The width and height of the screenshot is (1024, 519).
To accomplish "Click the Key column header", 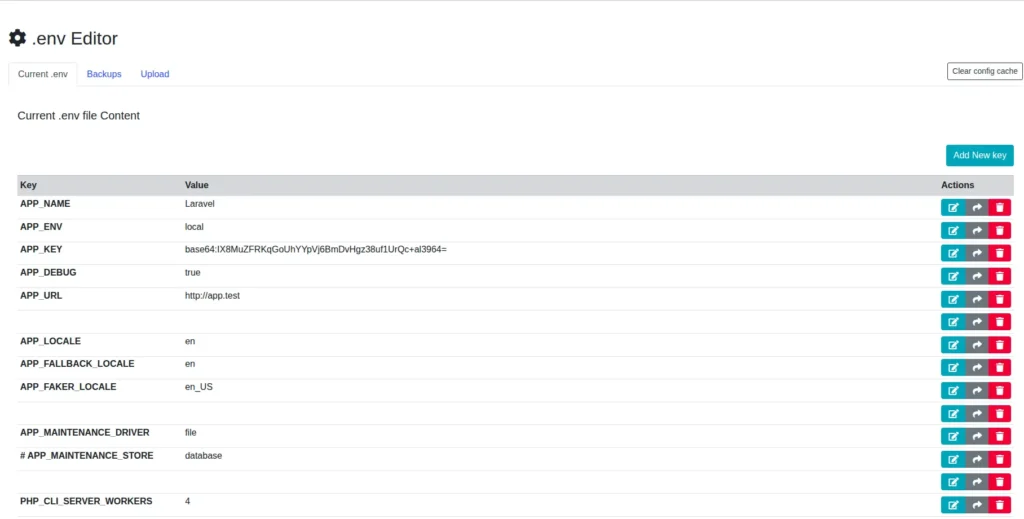I will coord(29,185).
